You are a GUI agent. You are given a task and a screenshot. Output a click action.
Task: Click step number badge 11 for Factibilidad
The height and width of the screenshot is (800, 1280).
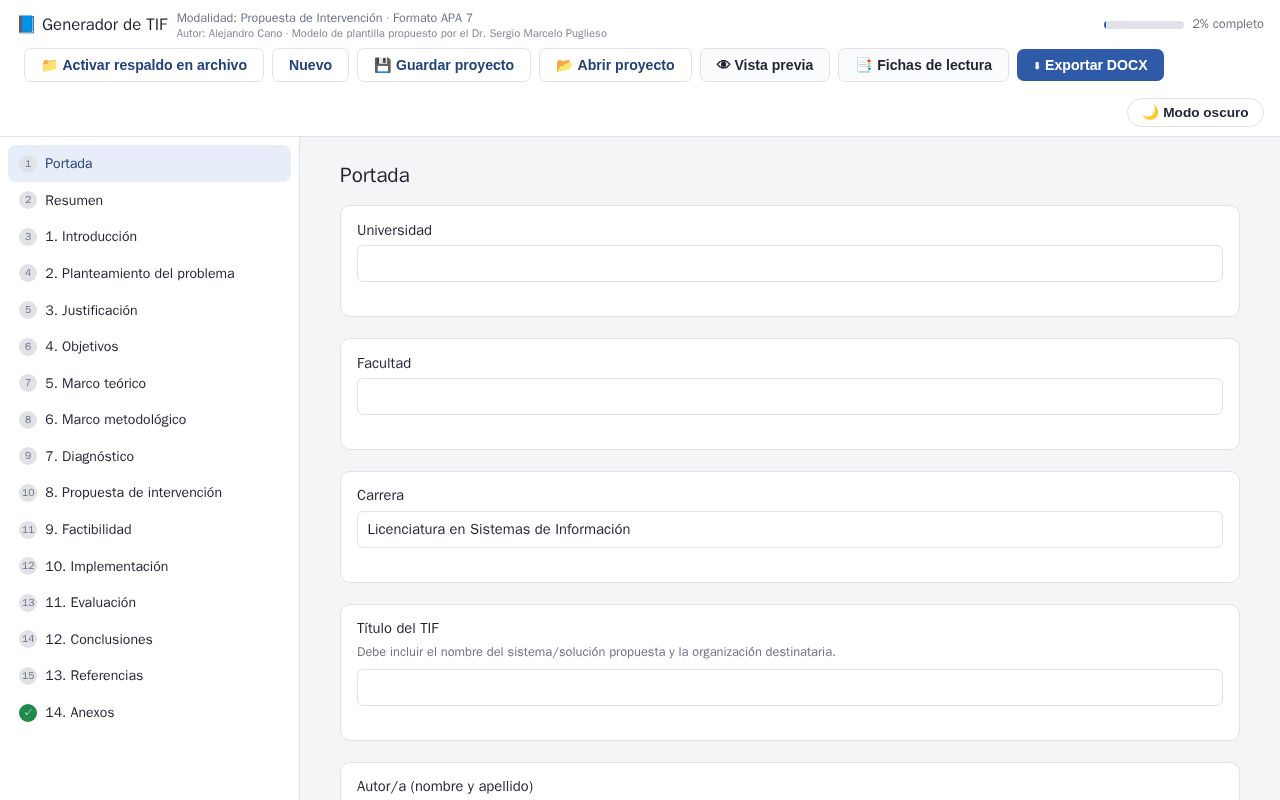pyautogui.click(x=28, y=530)
